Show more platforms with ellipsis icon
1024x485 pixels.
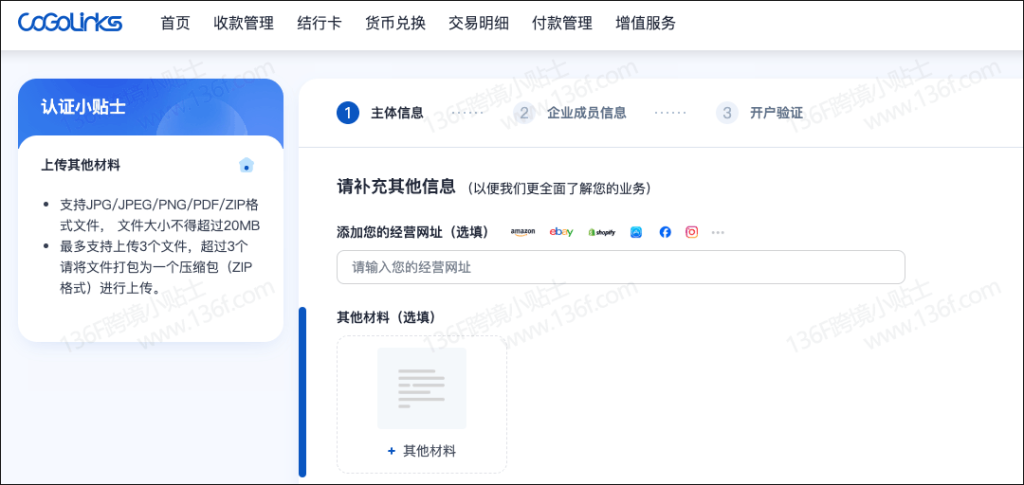pos(718,232)
